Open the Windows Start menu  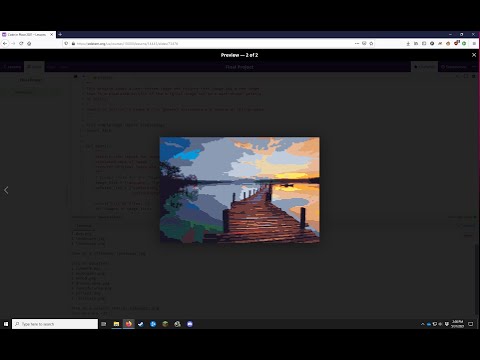click(6, 324)
